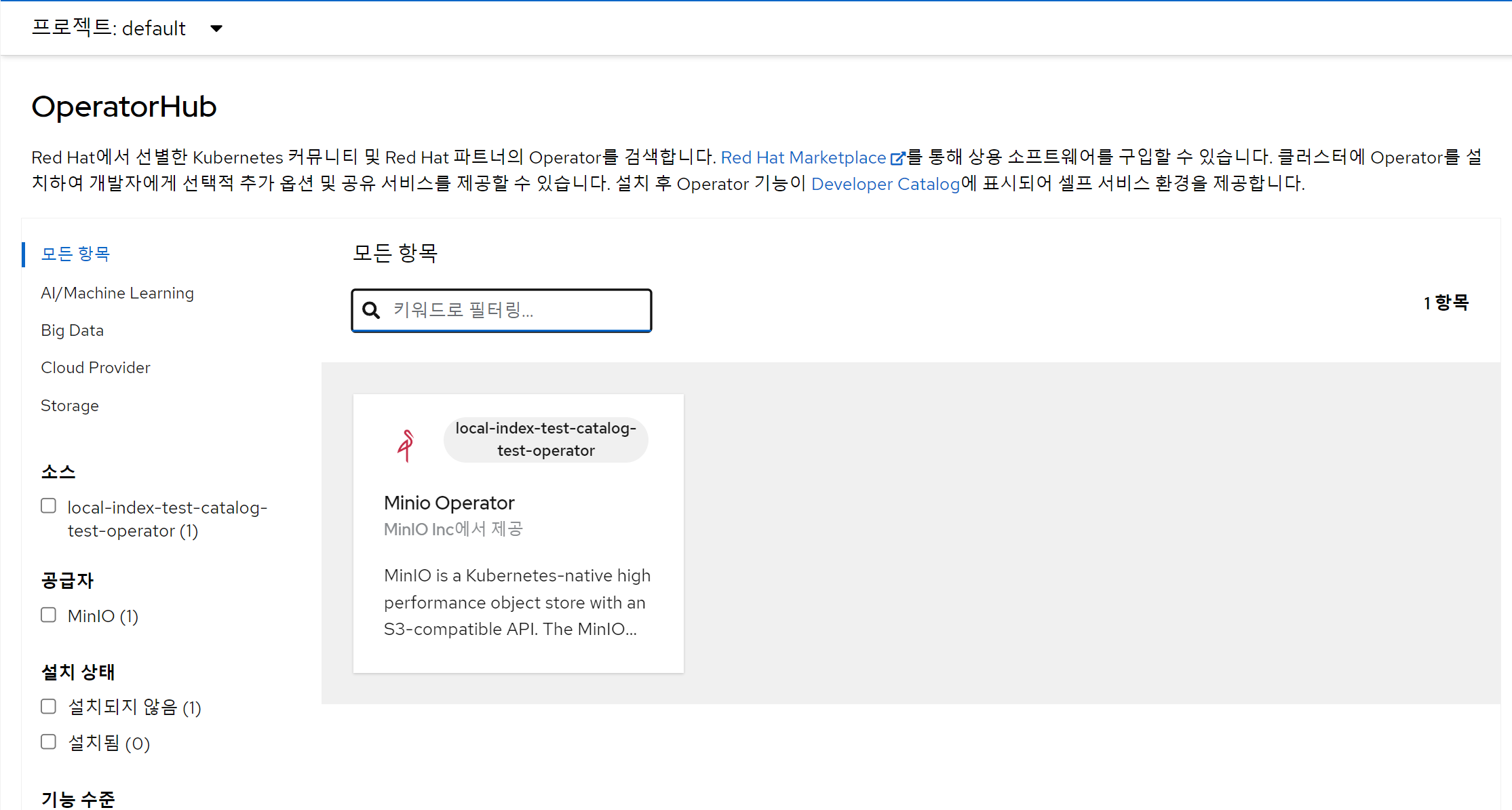Focus the keyword filter input field

point(516,311)
